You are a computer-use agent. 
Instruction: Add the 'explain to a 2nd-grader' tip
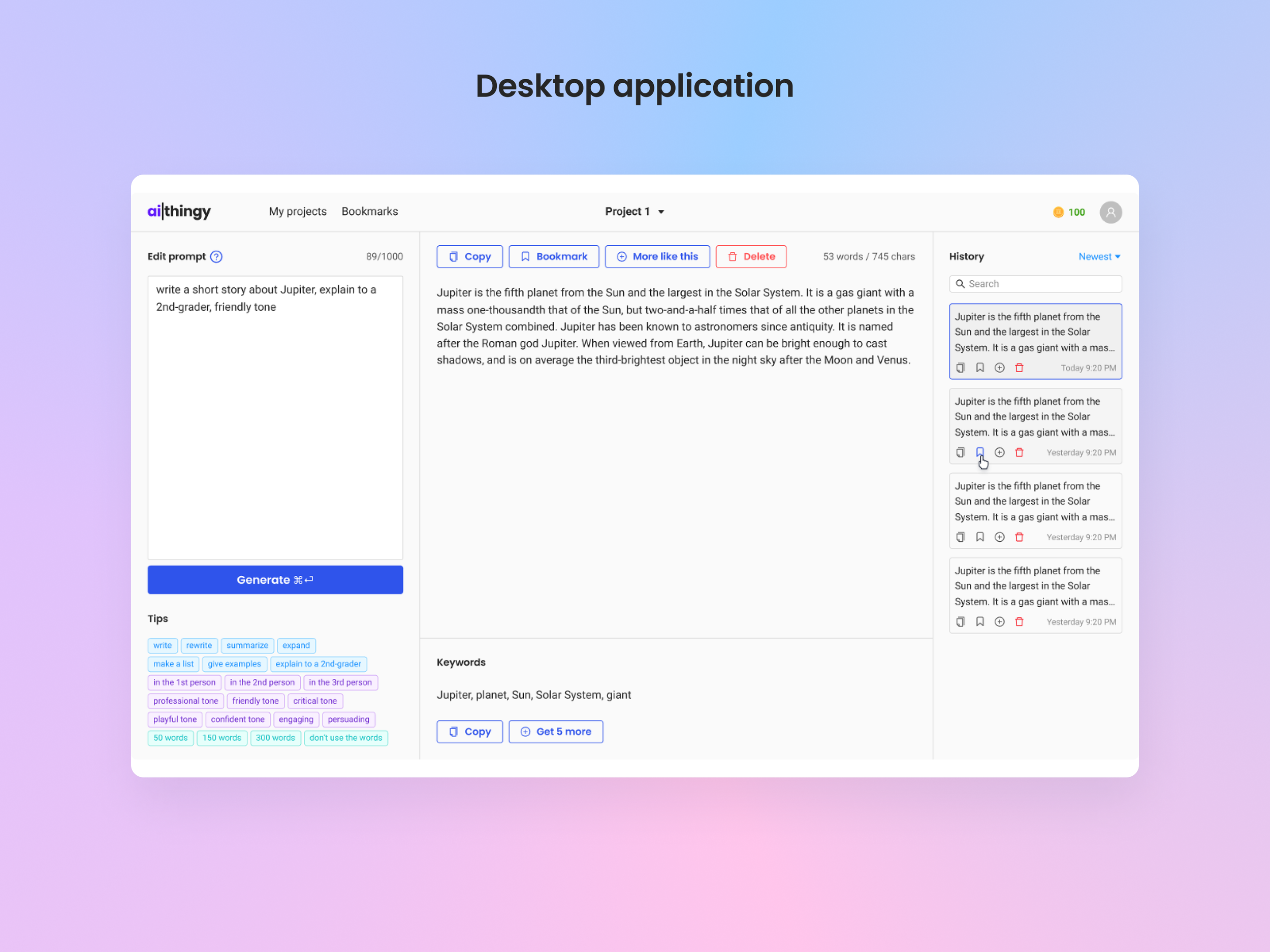(x=318, y=664)
